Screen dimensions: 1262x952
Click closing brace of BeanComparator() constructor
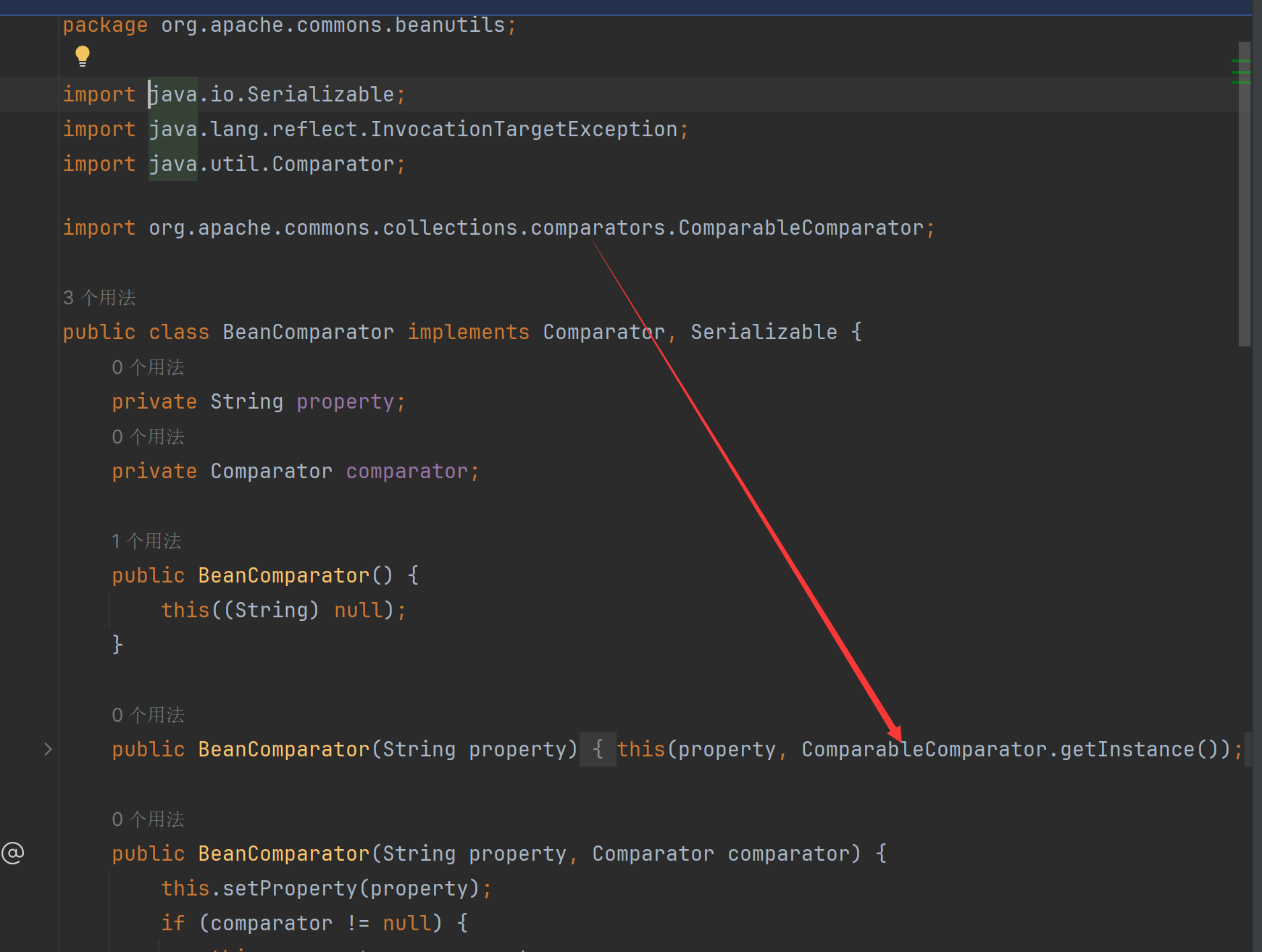[x=117, y=645]
